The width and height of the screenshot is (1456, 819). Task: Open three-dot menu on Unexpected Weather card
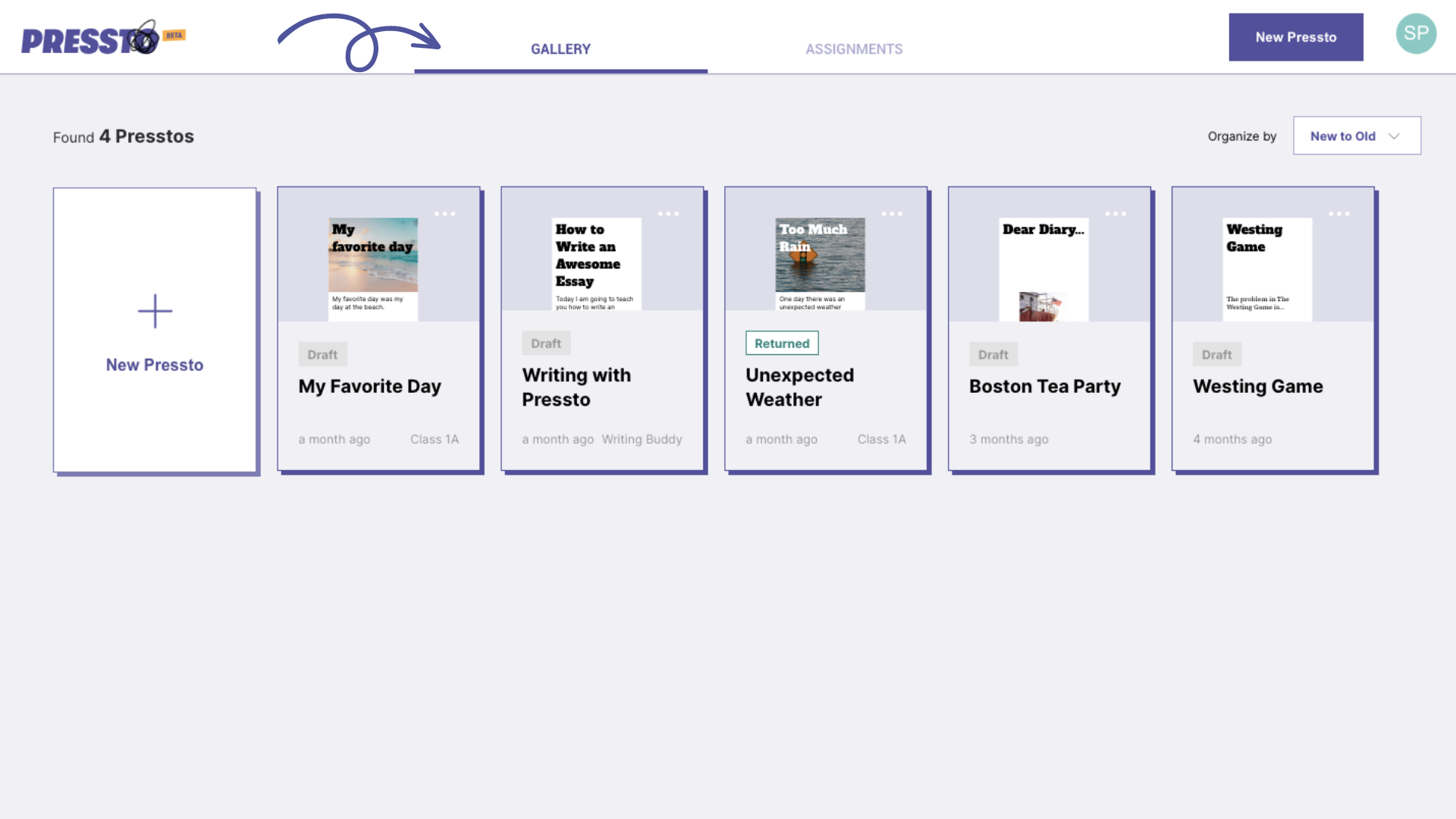coord(892,214)
